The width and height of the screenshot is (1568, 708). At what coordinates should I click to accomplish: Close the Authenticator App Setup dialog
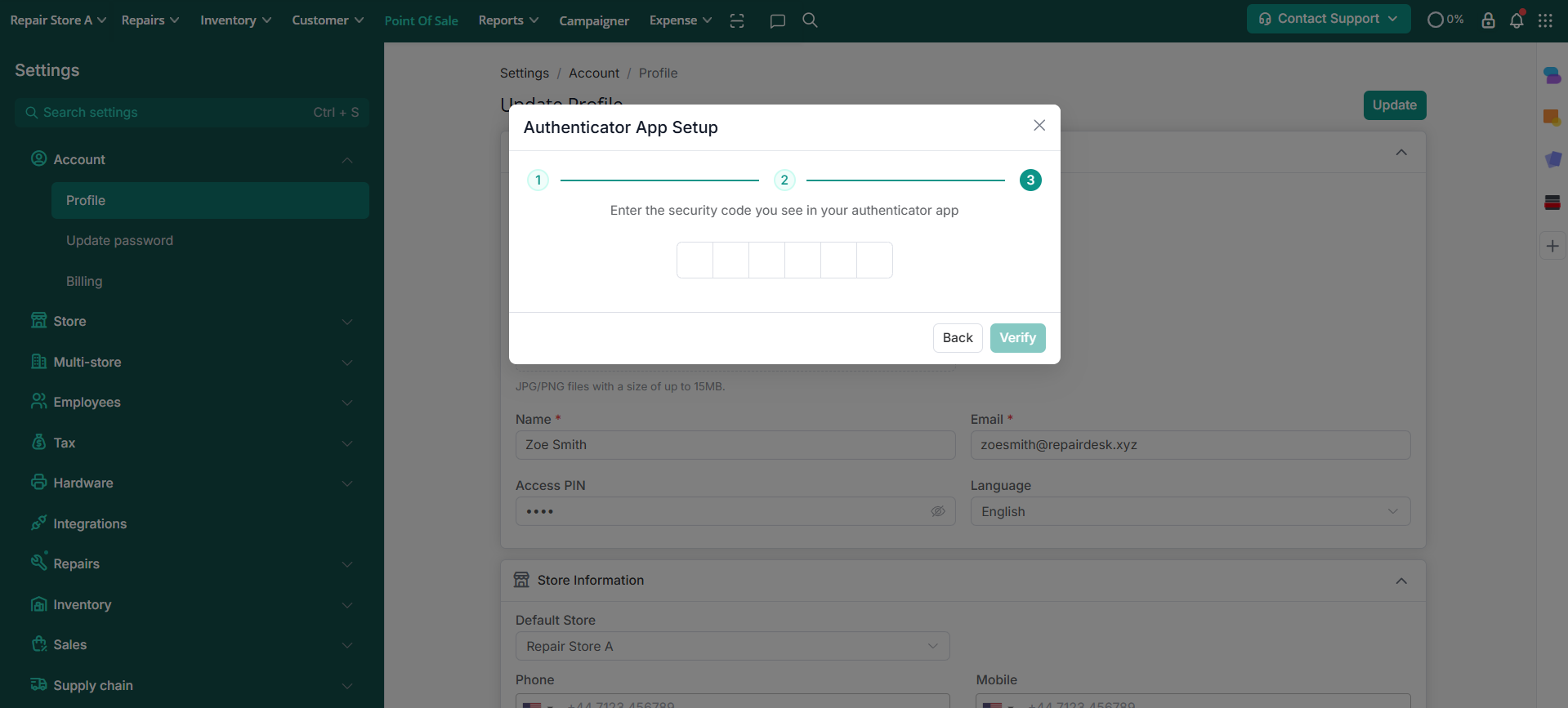1039,125
